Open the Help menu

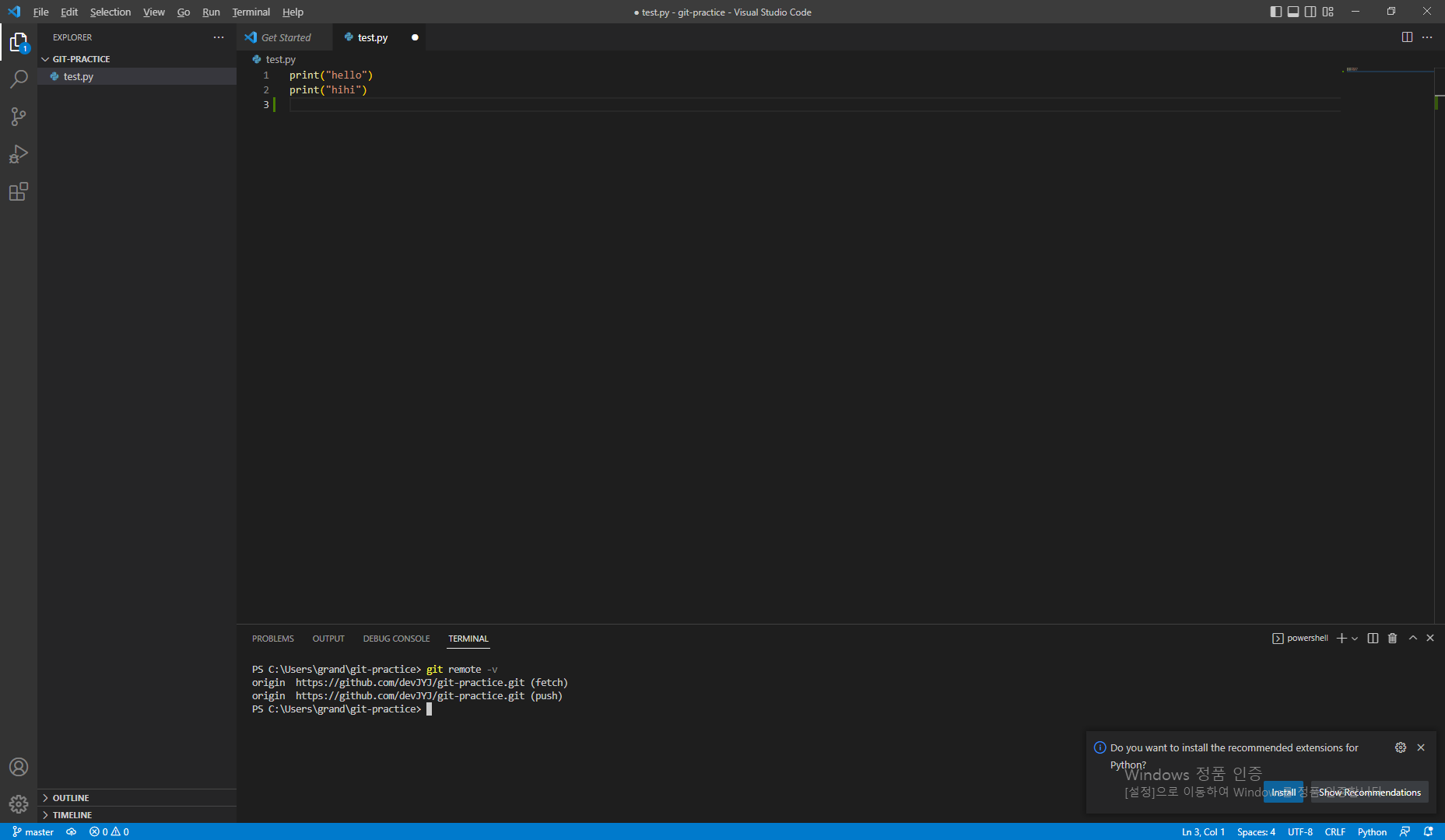pos(293,12)
